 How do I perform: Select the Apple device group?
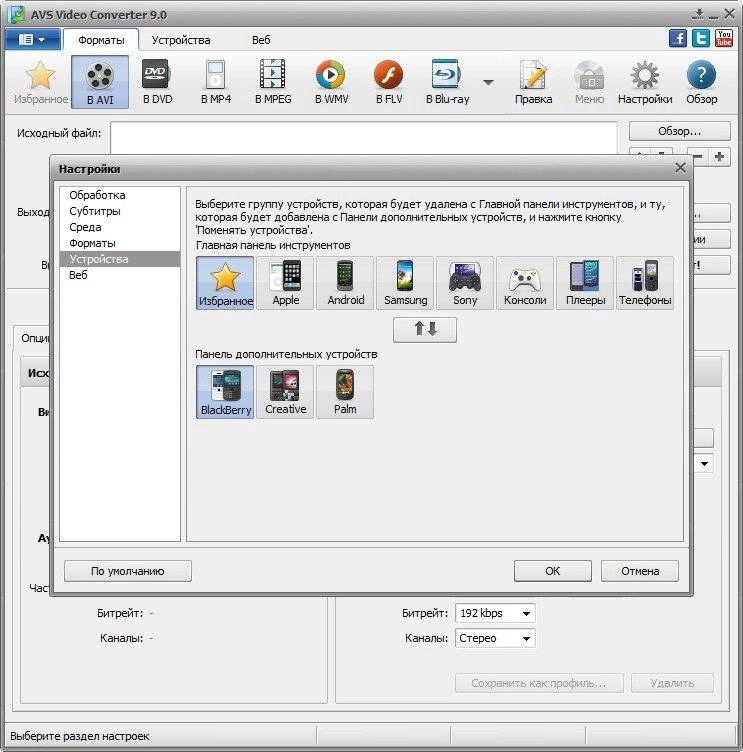(285, 283)
